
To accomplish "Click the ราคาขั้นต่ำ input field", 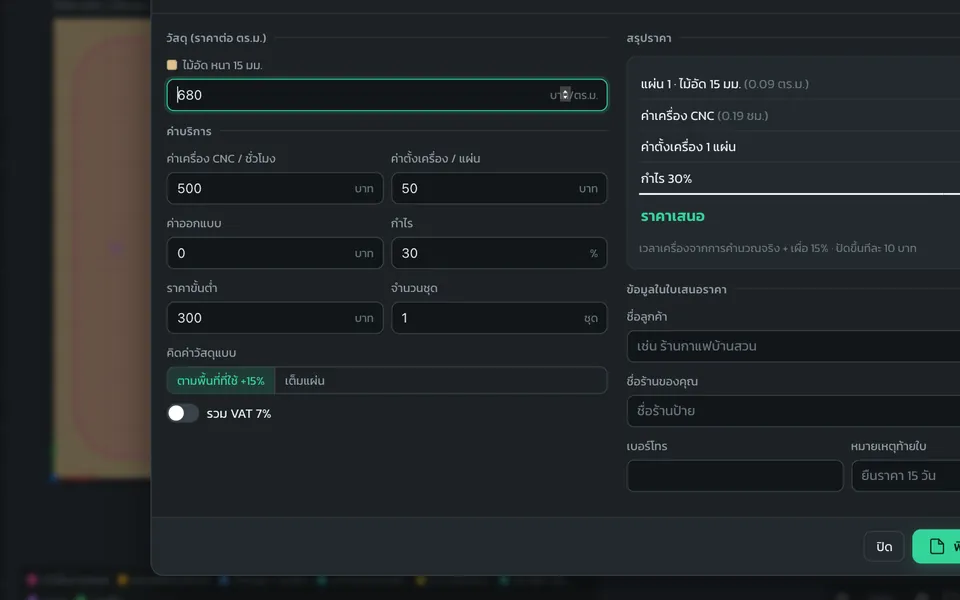I will click(275, 318).
